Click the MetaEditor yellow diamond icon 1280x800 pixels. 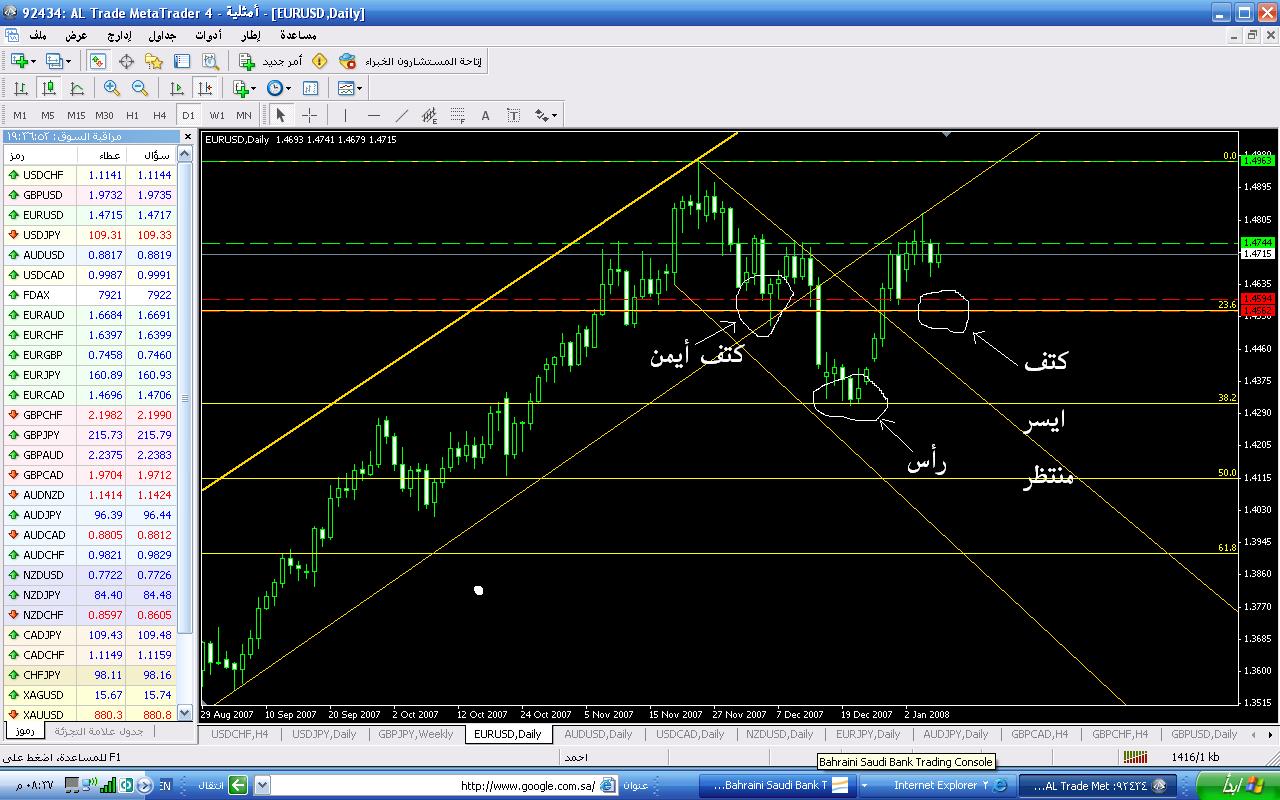pyautogui.click(x=320, y=61)
